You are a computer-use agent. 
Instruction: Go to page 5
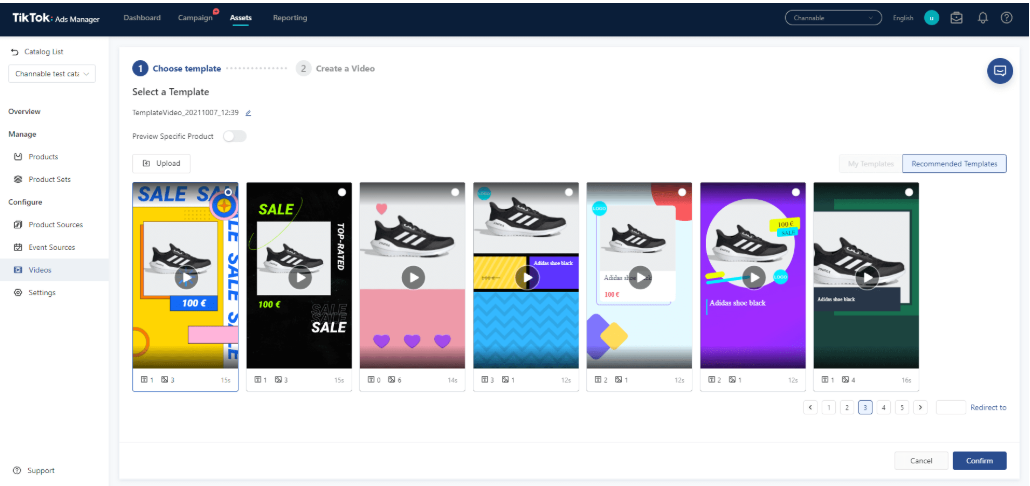point(902,408)
